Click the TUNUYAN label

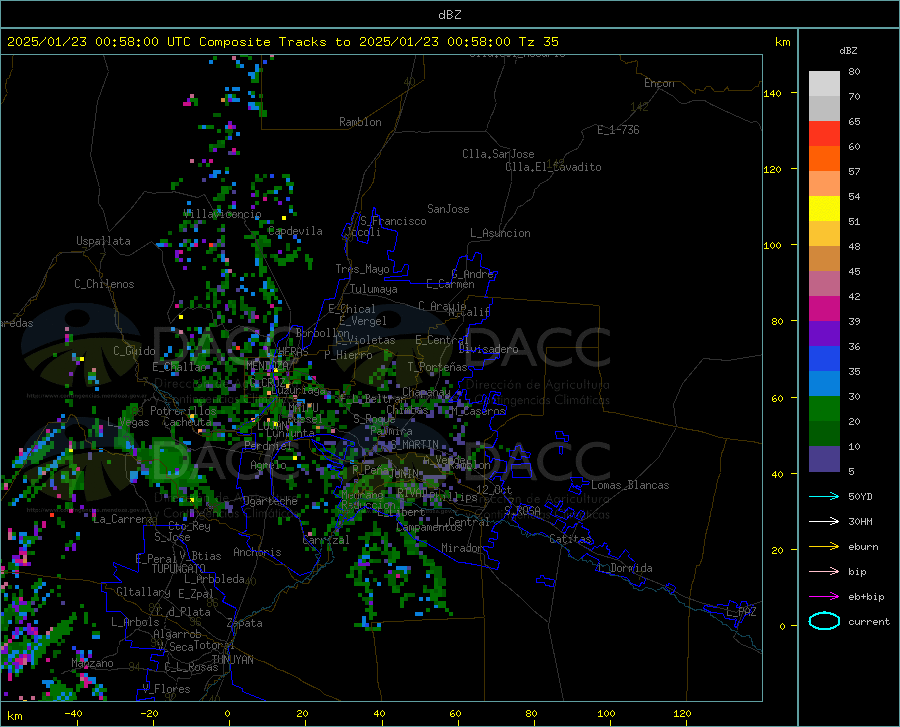point(232,659)
